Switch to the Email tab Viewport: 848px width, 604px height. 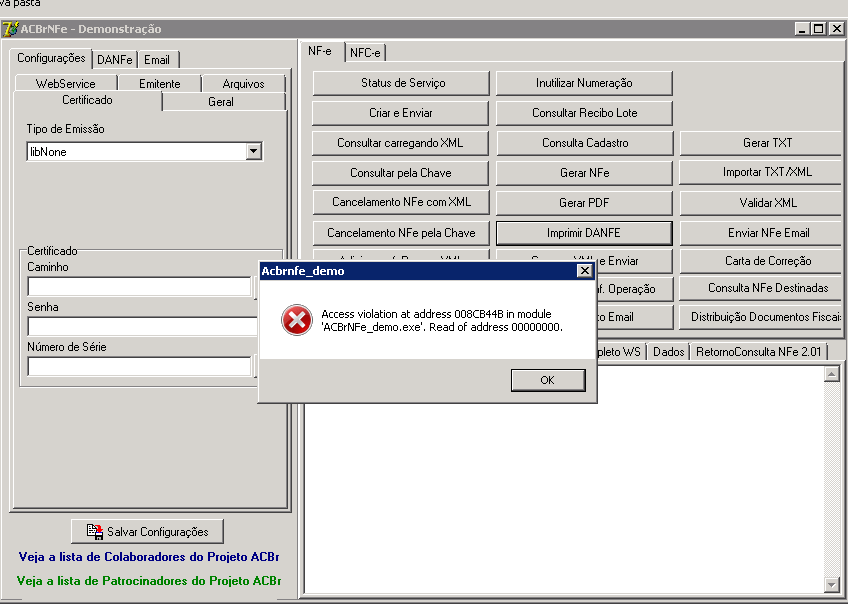[157, 60]
